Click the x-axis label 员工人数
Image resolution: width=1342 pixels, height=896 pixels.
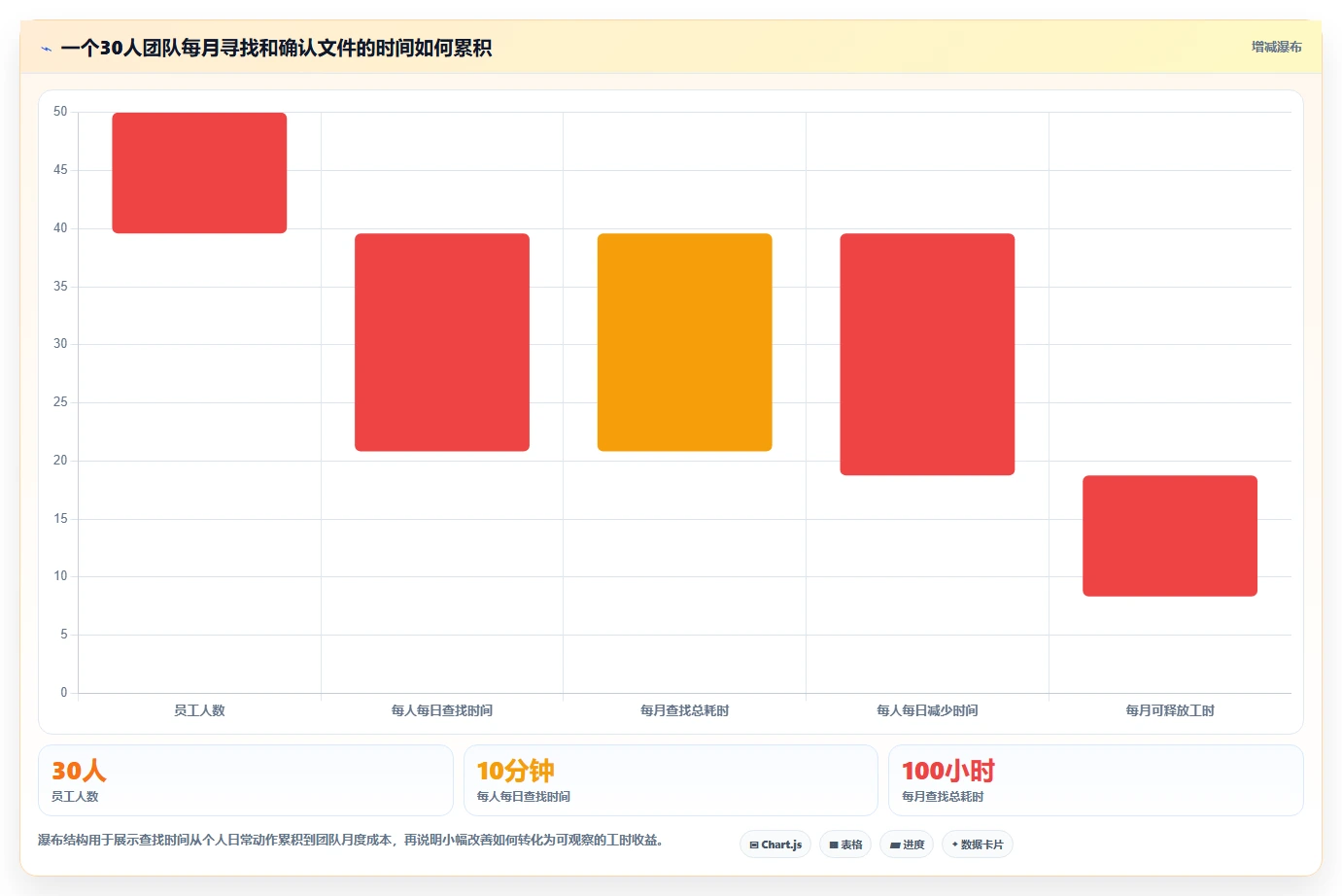(199, 710)
